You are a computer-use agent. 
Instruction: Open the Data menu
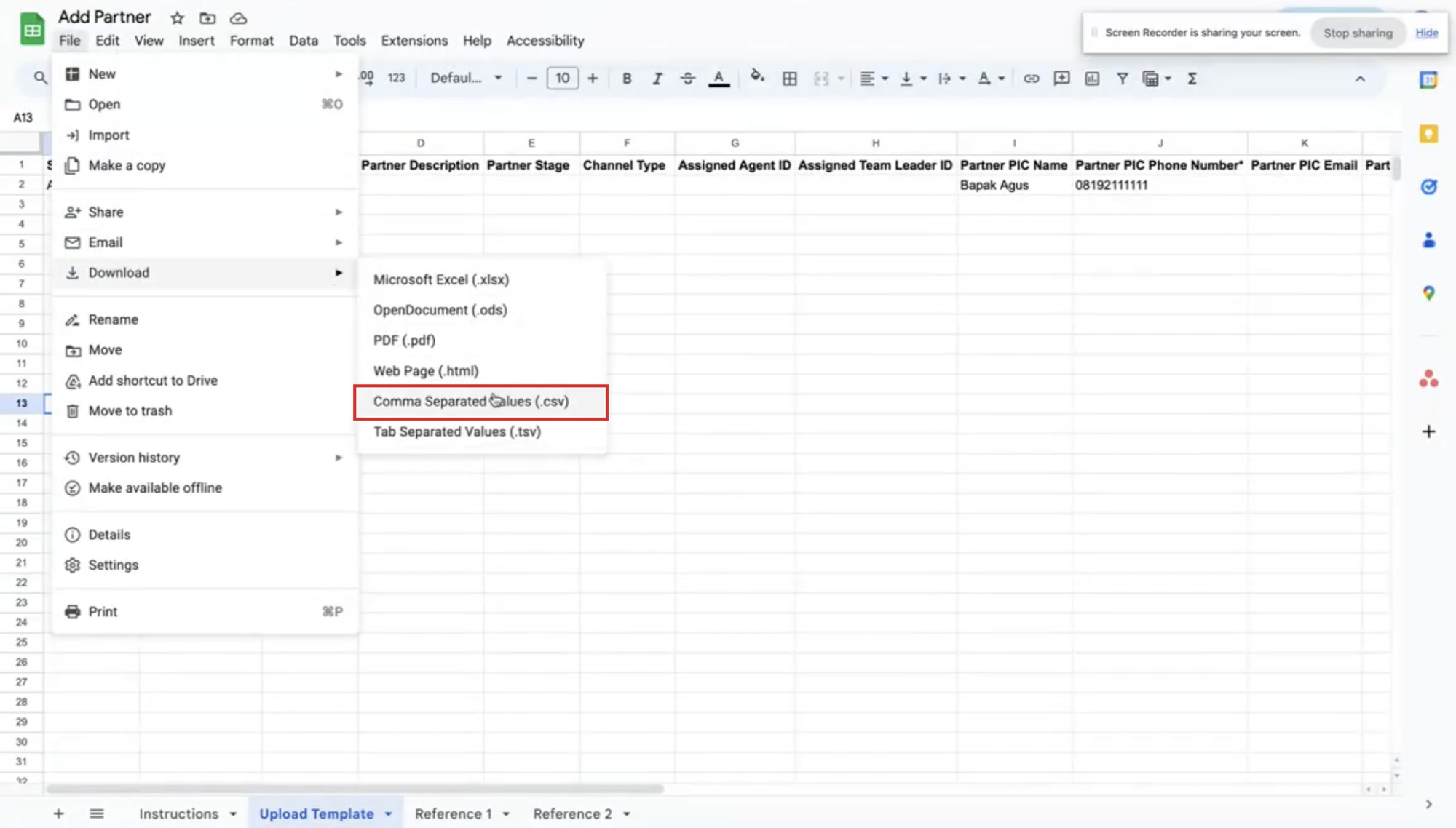tap(304, 41)
